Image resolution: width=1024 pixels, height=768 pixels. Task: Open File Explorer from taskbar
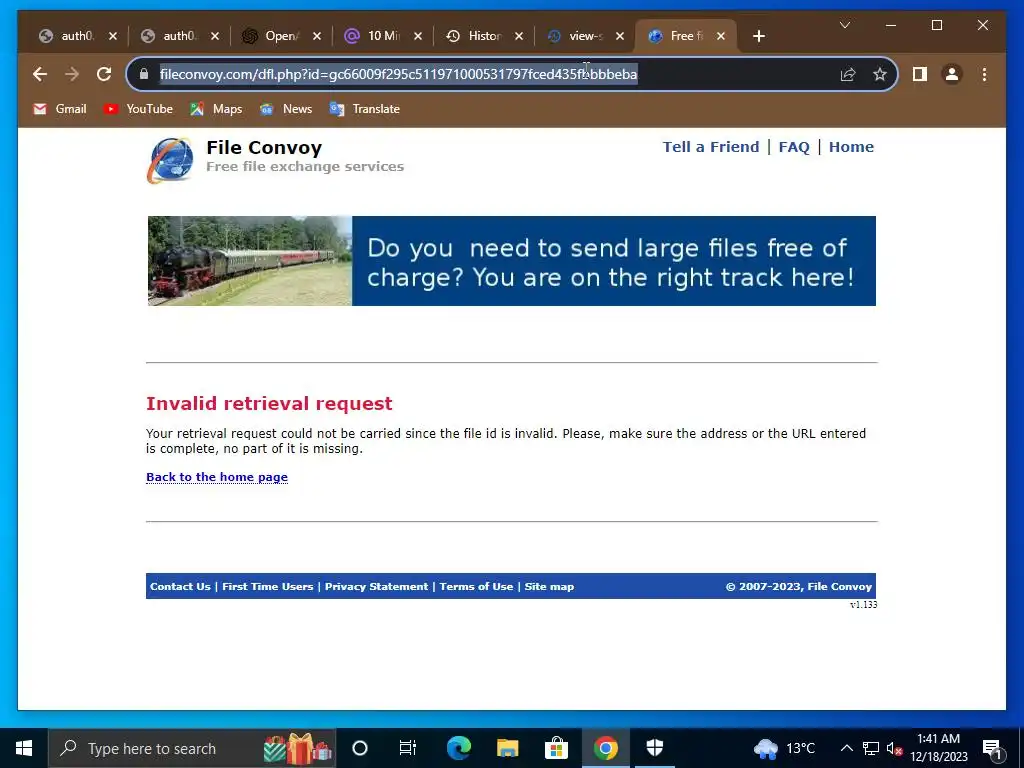(507, 748)
